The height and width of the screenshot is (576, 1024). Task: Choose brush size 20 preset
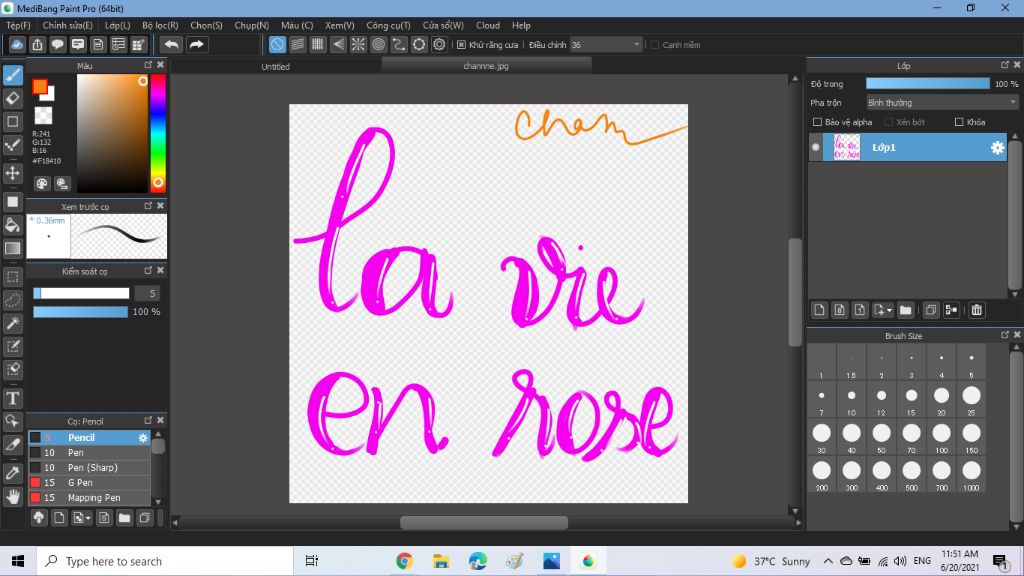[941, 400]
